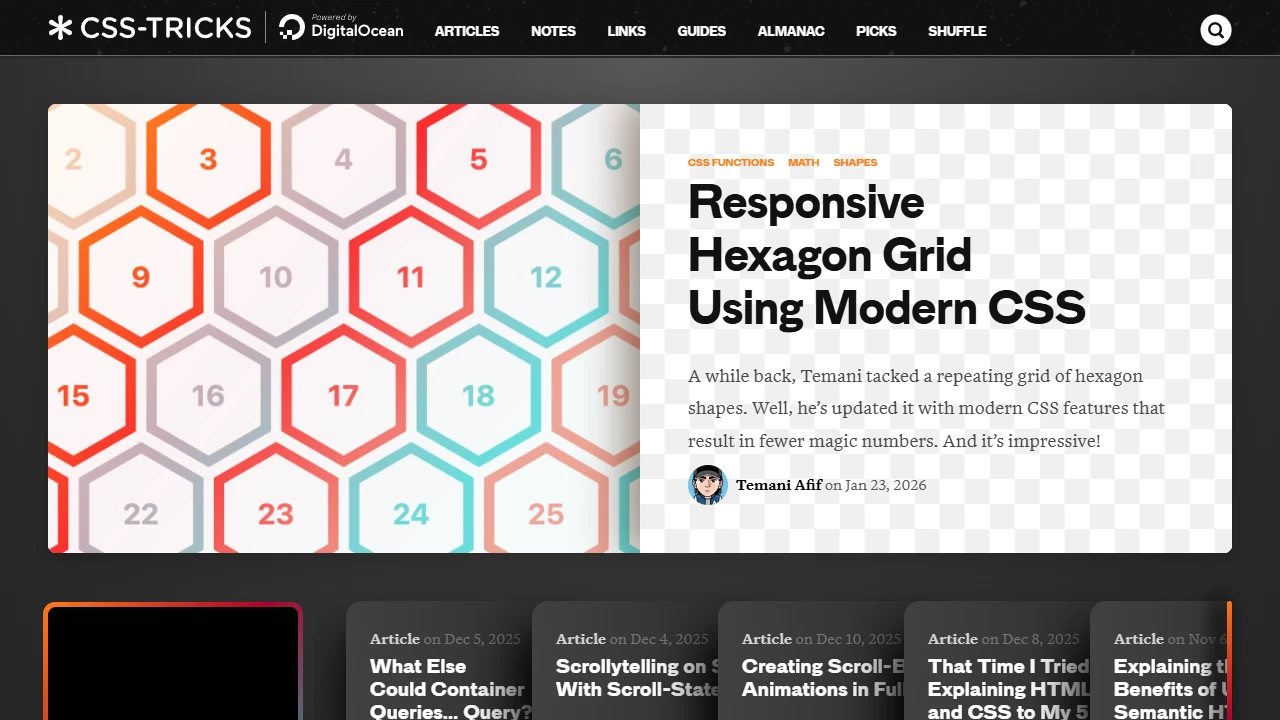Open the Responsive Hexagon Grid article title
This screenshot has width=1280, height=720.
pyautogui.click(x=886, y=255)
